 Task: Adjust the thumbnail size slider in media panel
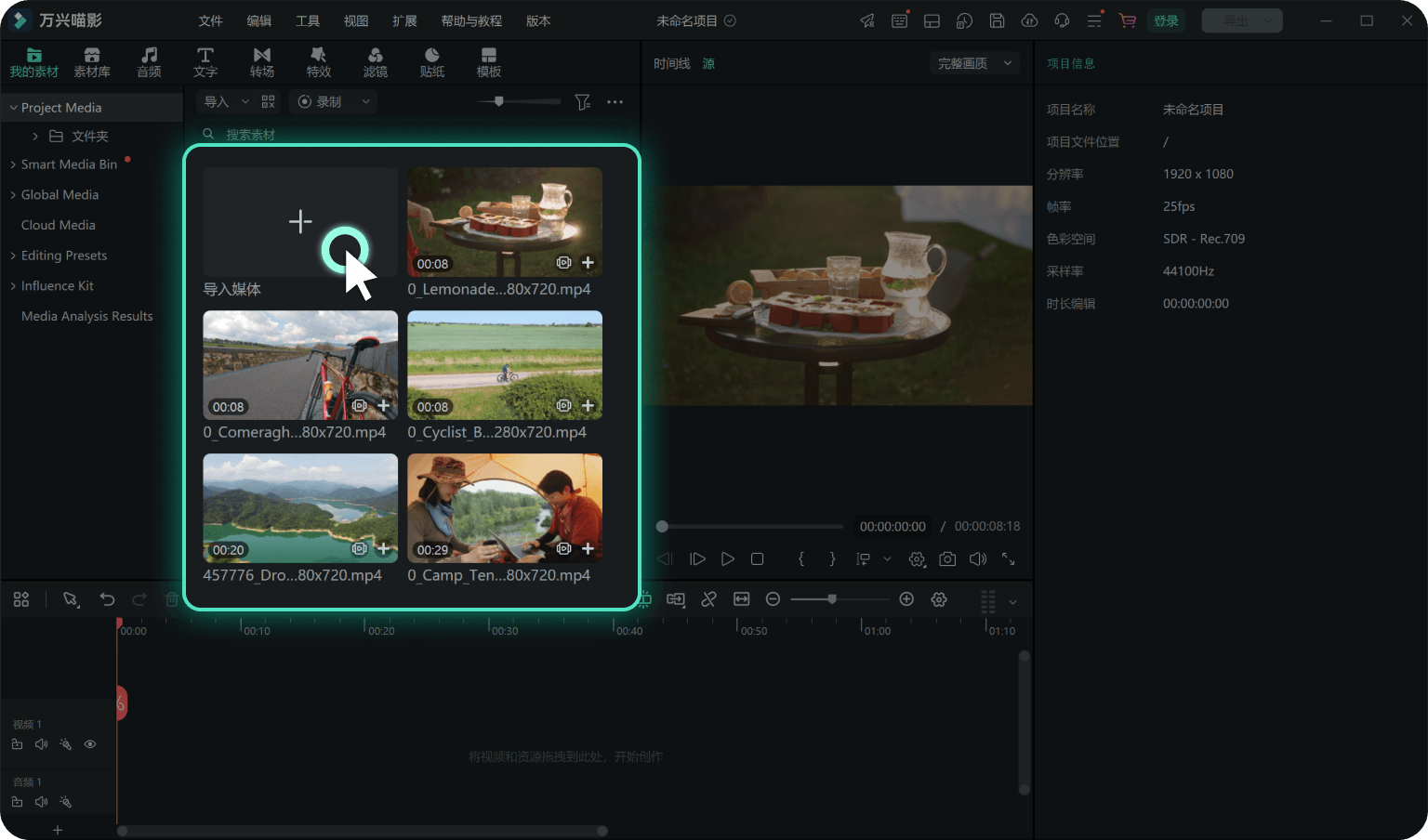click(499, 101)
